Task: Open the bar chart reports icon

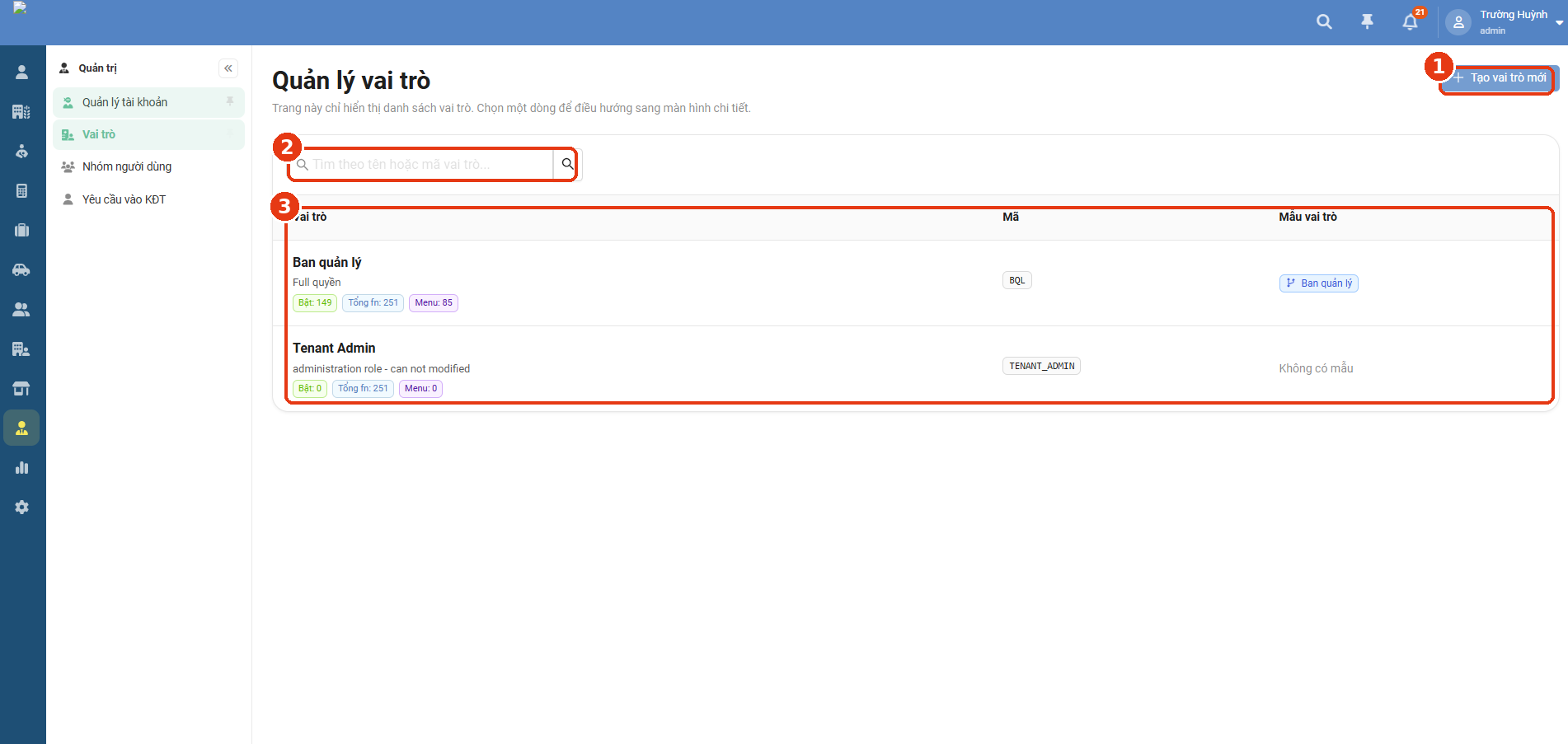Action: (x=22, y=468)
